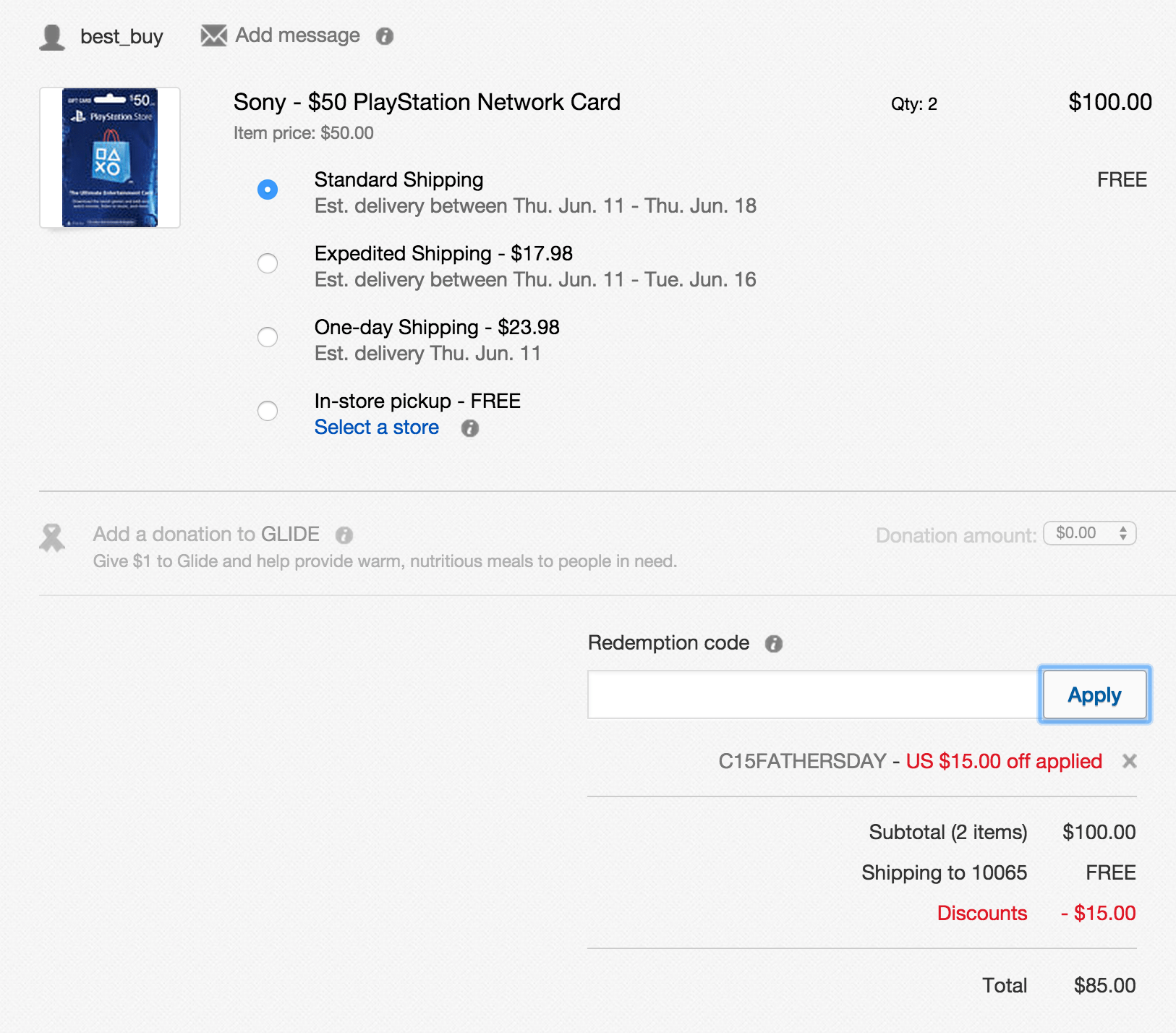Click into the Redemption code field
The width and height of the screenshot is (1176, 1033).
[812, 694]
